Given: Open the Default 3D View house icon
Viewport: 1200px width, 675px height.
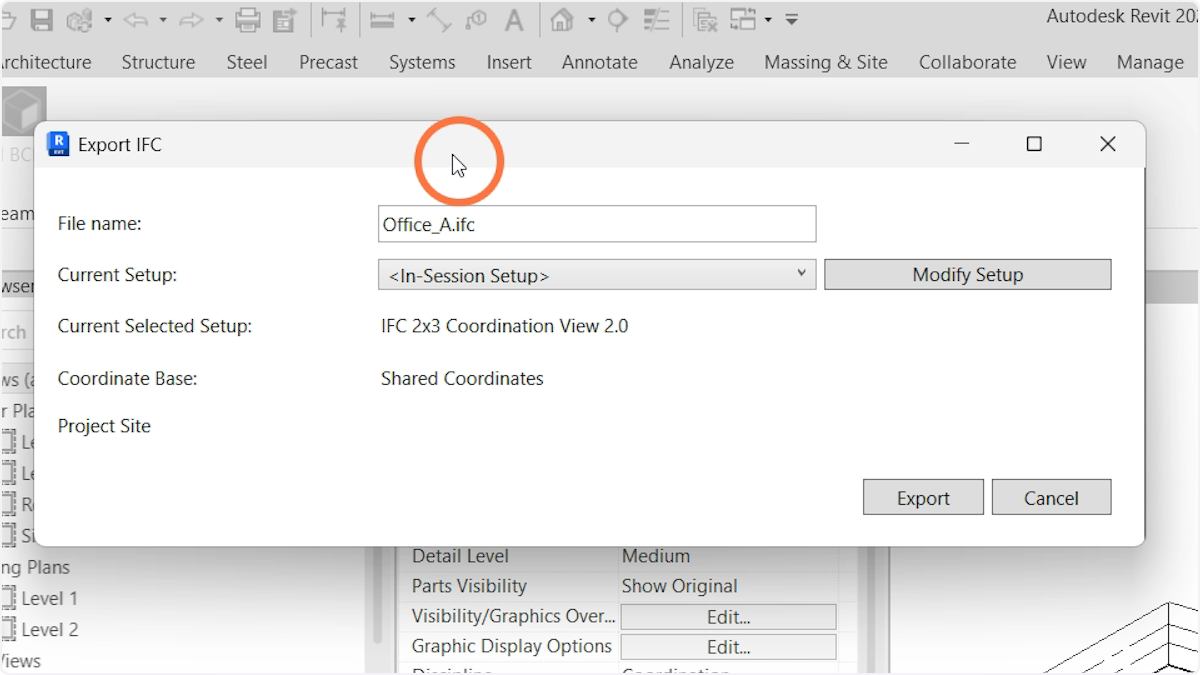Looking at the screenshot, I should (x=563, y=19).
